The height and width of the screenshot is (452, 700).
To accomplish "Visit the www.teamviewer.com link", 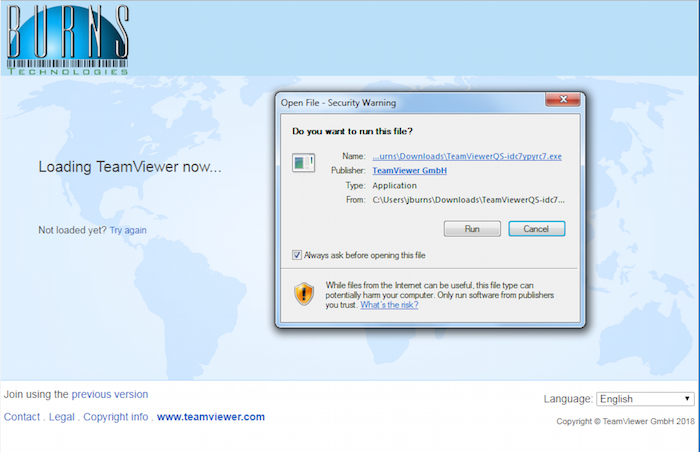I will coord(211,417).
